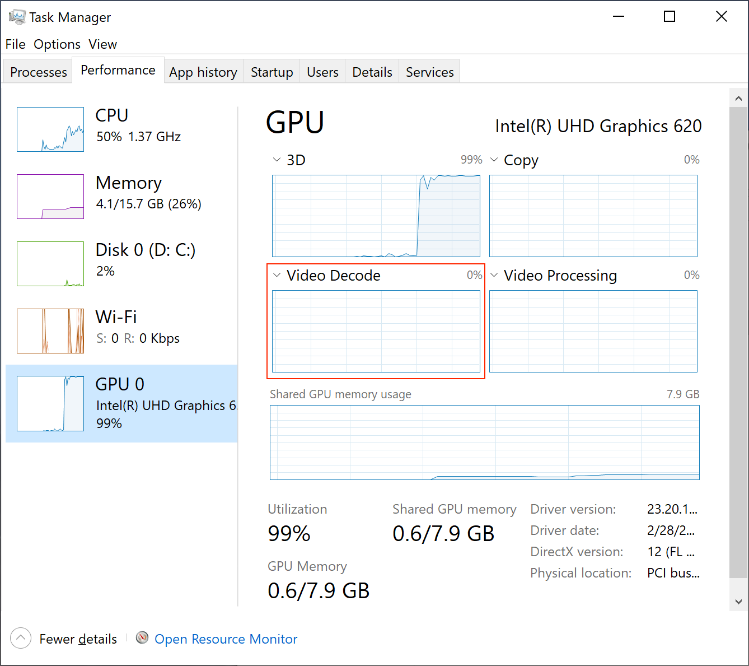This screenshot has width=749, height=666.
Task: Switch to the Startup tab
Action: (272, 72)
